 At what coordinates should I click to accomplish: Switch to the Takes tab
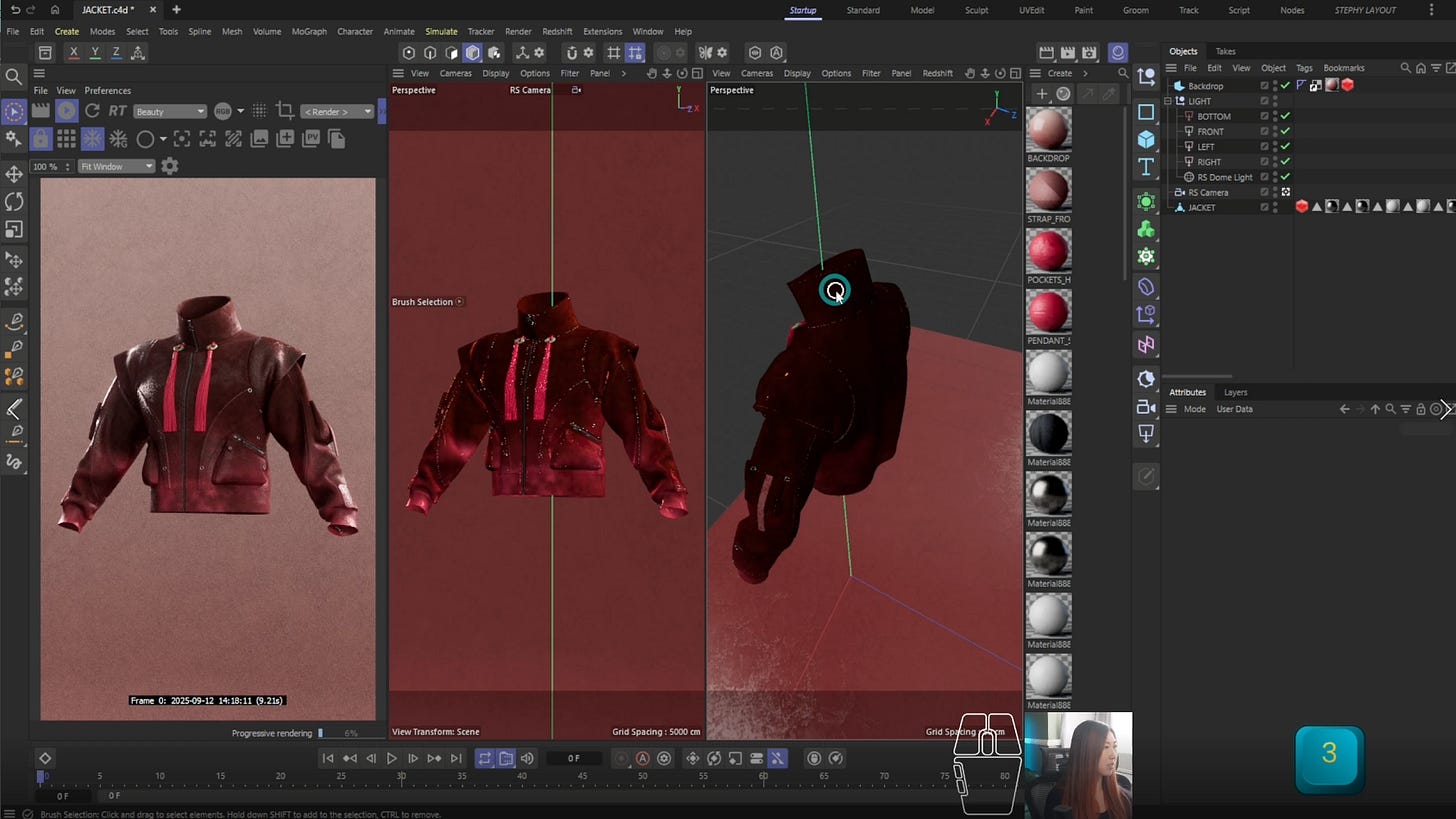click(x=1225, y=51)
